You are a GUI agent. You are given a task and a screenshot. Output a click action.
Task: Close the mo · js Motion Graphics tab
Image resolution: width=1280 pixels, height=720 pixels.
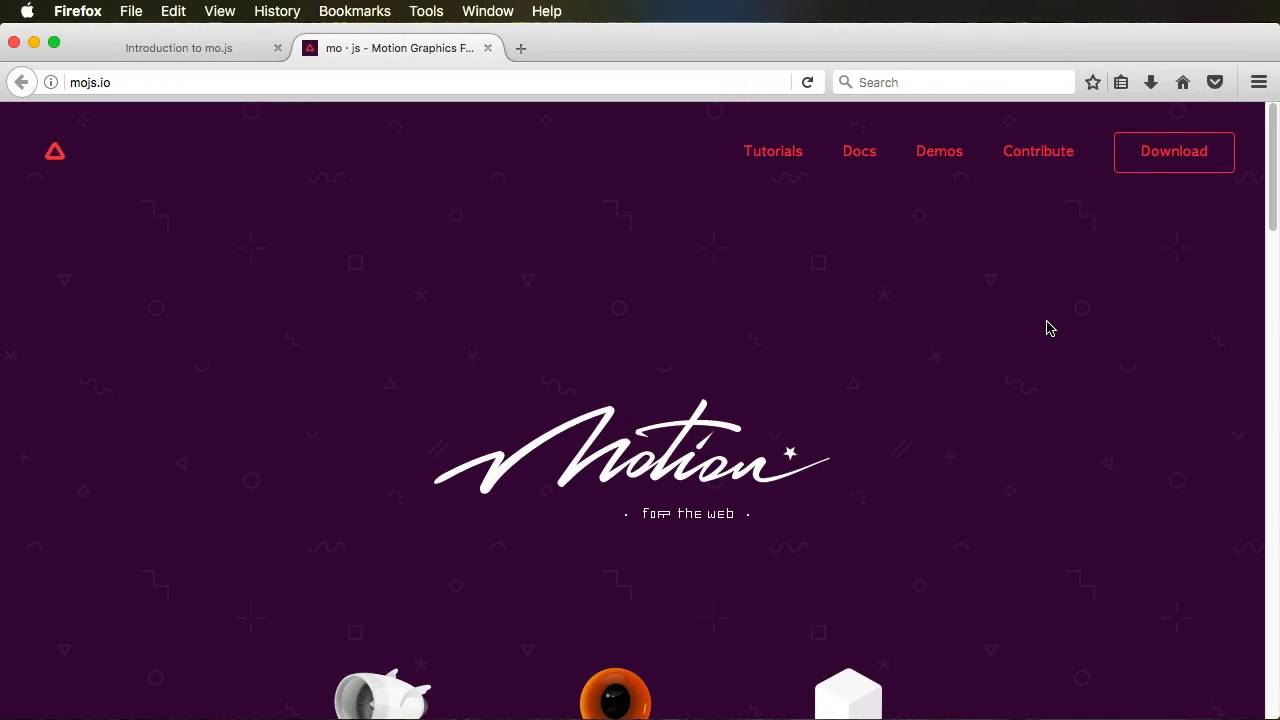(488, 48)
